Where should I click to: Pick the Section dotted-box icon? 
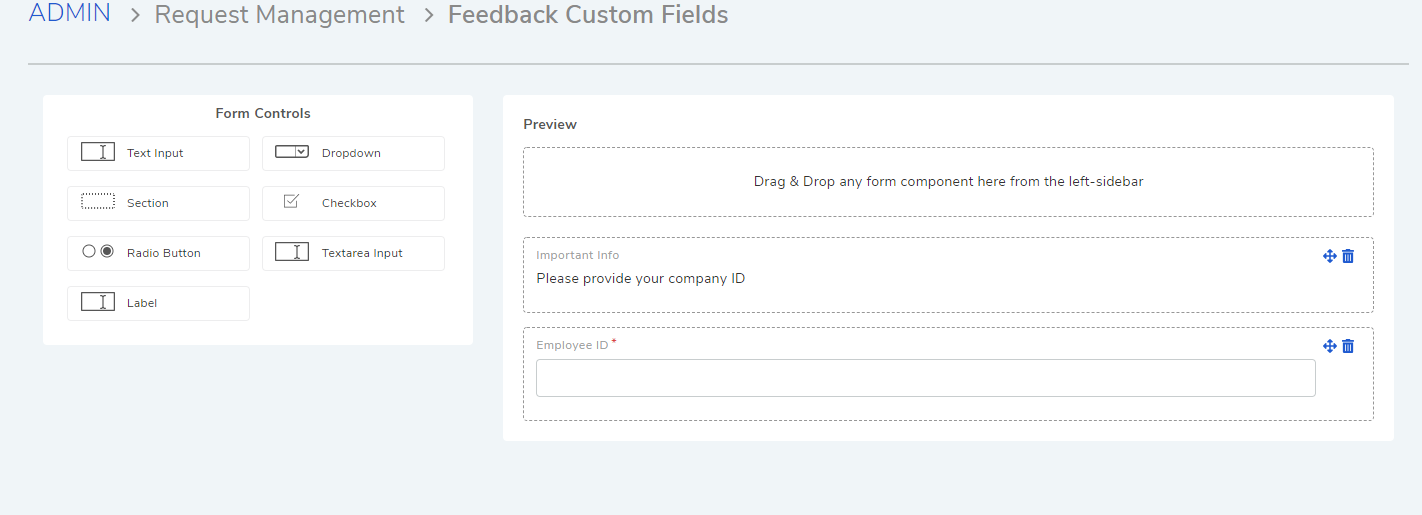coord(98,202)
